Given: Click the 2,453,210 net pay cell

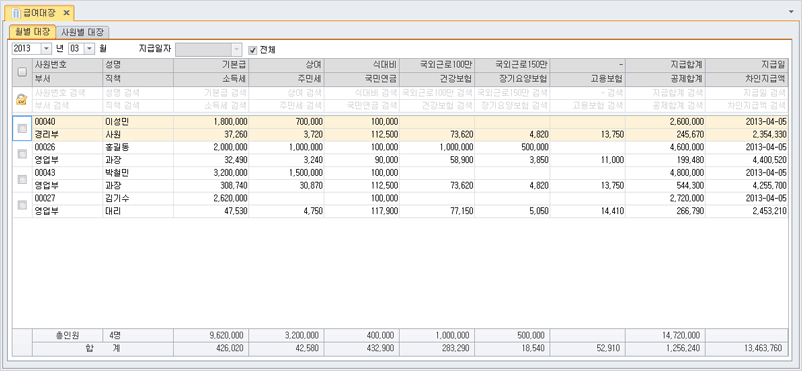Looking at the screenshot, I should [747, 211].
